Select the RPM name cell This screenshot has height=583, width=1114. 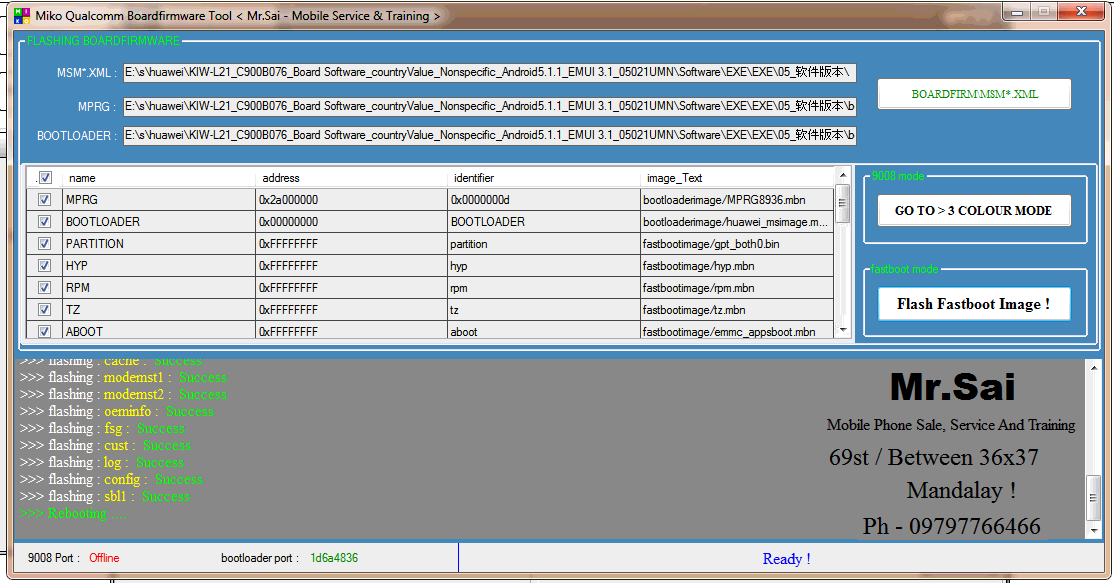point(158,288)
